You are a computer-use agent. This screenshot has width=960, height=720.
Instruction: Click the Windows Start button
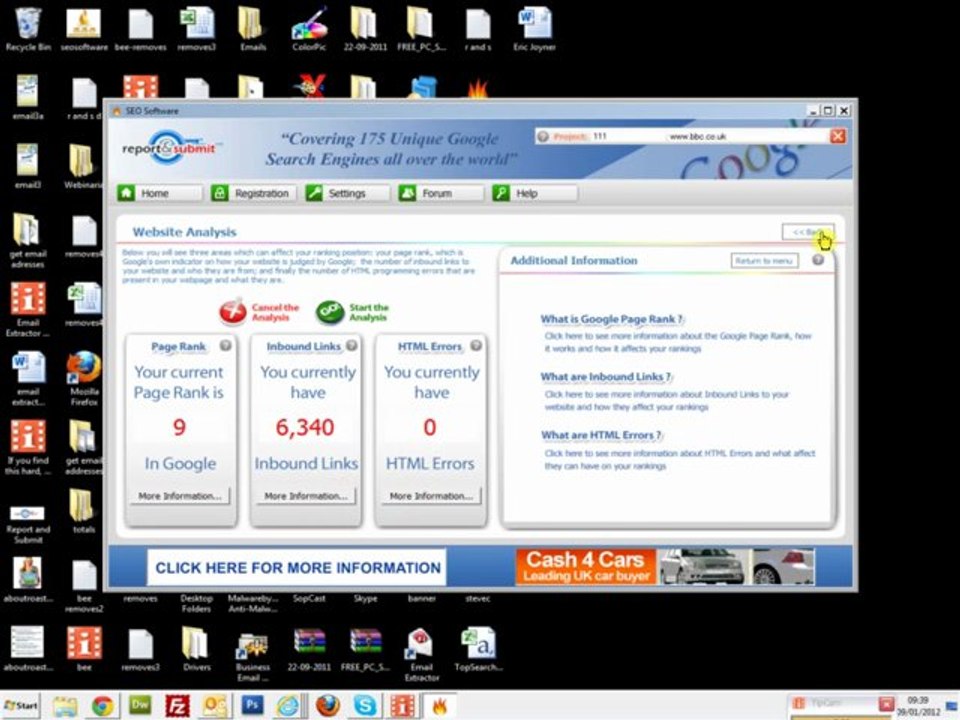(21, 705)
